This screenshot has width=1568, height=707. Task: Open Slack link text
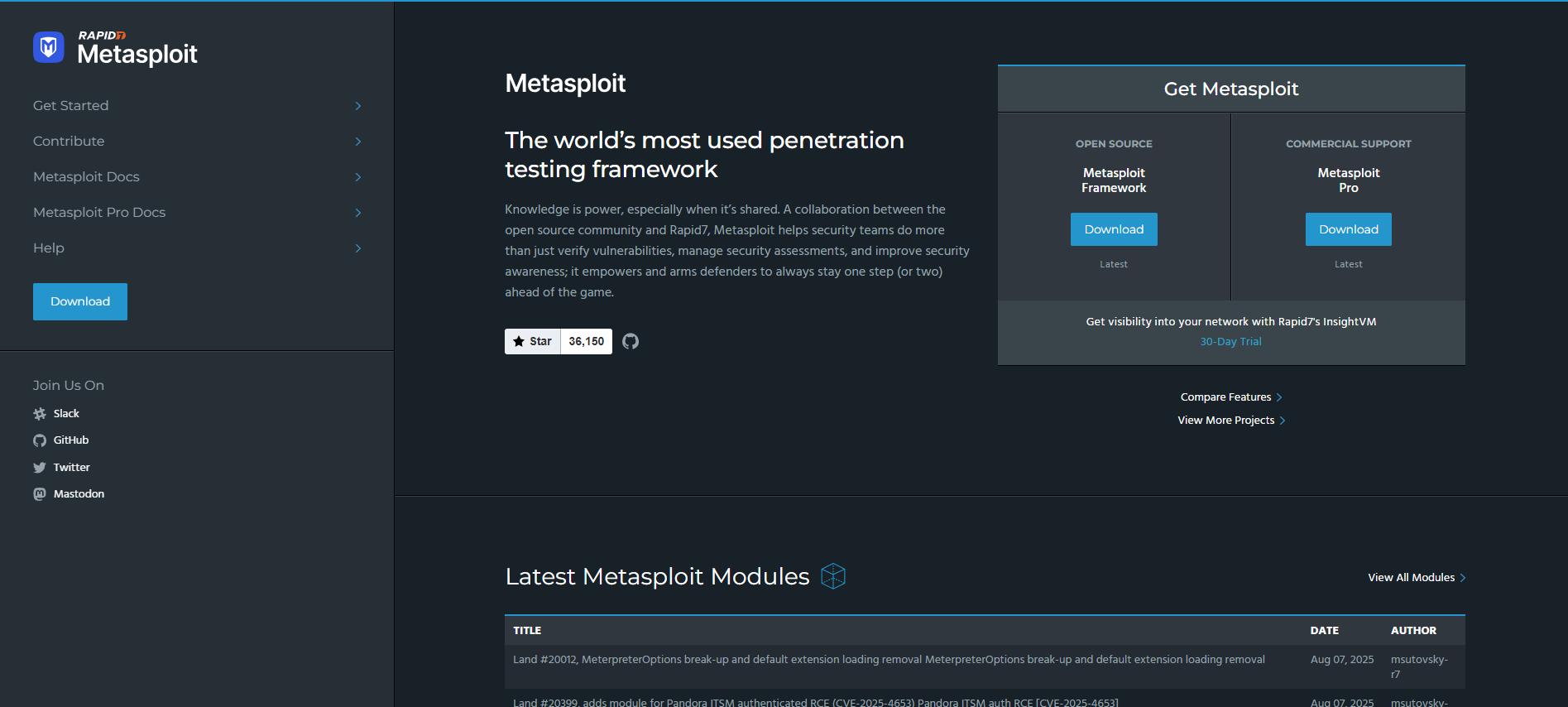click(x=66, y=414)
